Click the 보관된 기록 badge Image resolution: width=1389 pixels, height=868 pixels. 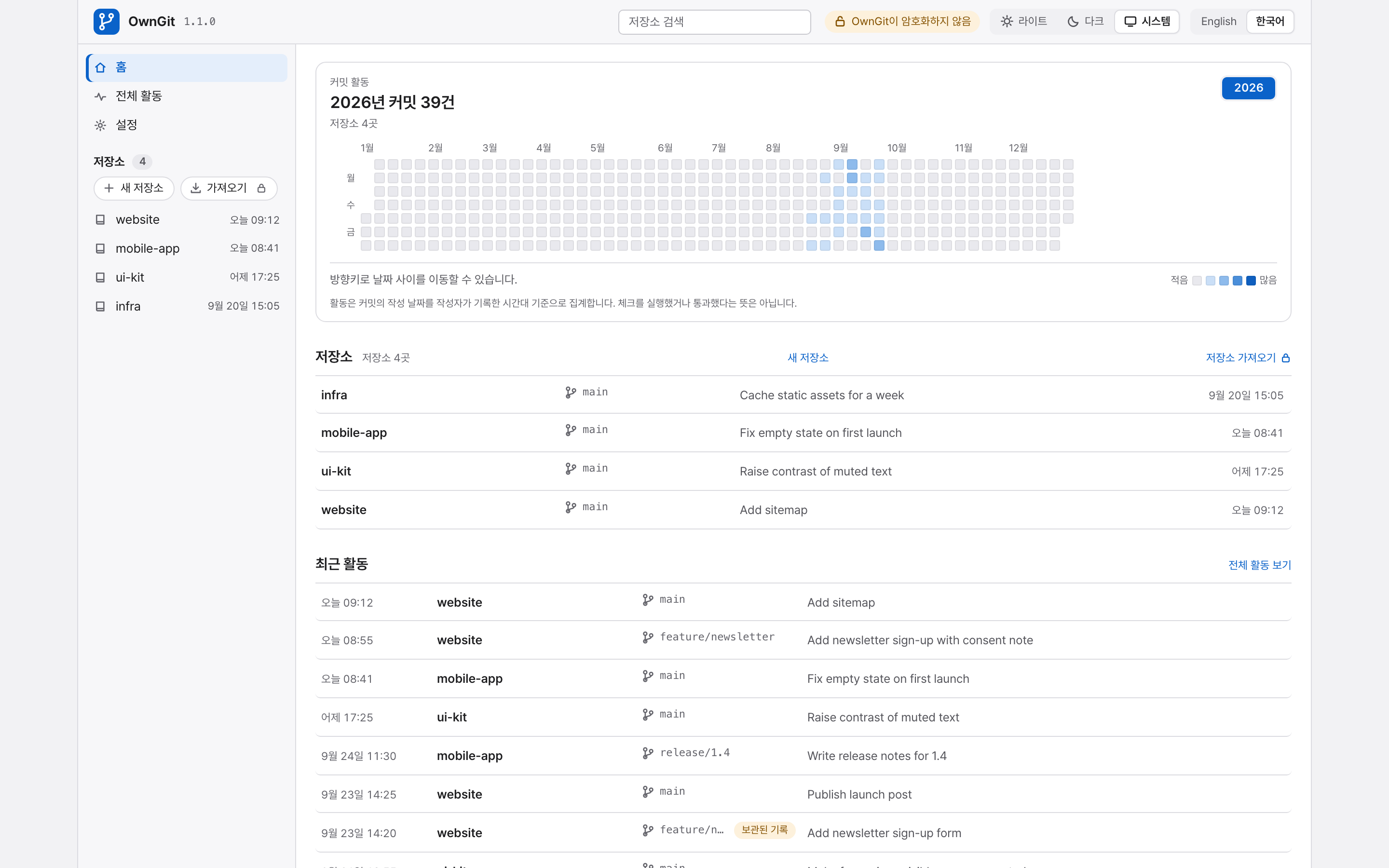[764, 830]
